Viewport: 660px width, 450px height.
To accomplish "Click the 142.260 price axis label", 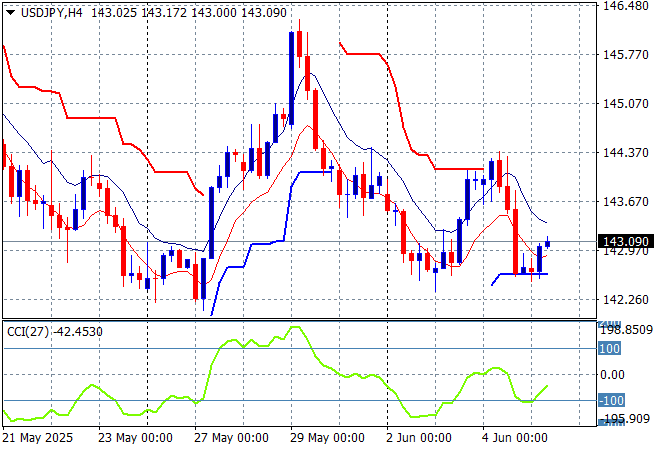I will [x=626, y=299].
